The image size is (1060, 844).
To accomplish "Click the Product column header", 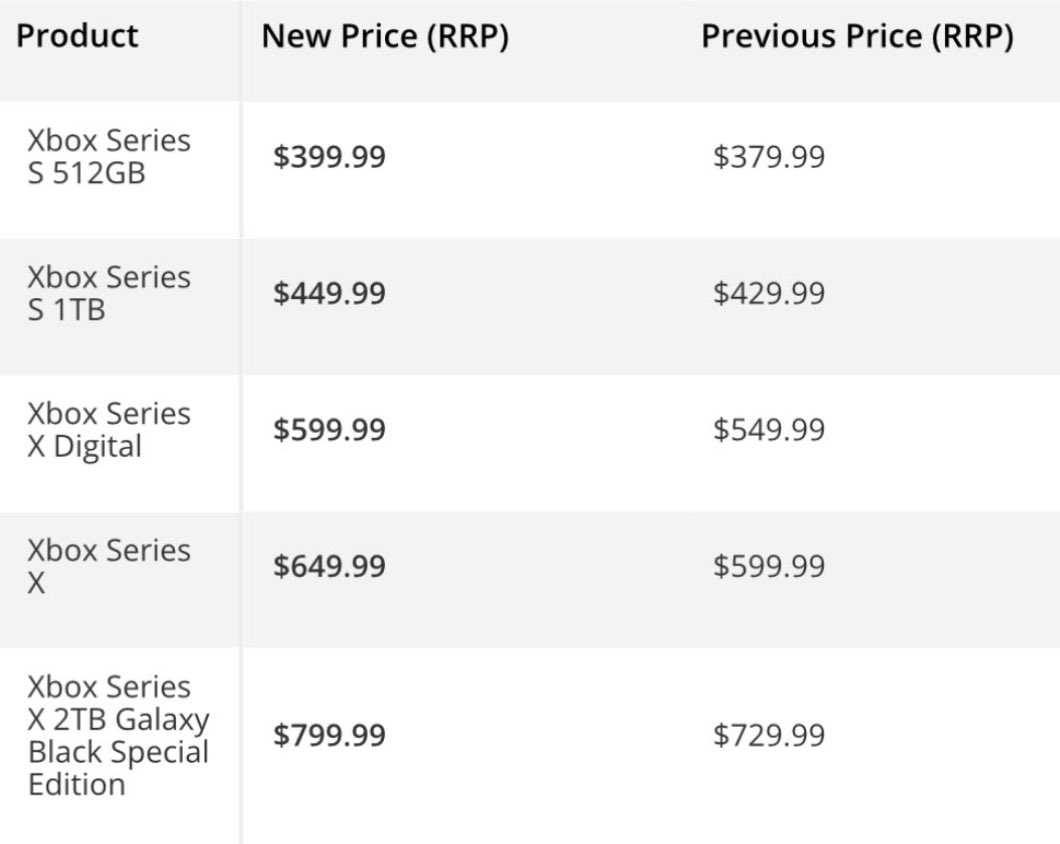I will (77, 36).
